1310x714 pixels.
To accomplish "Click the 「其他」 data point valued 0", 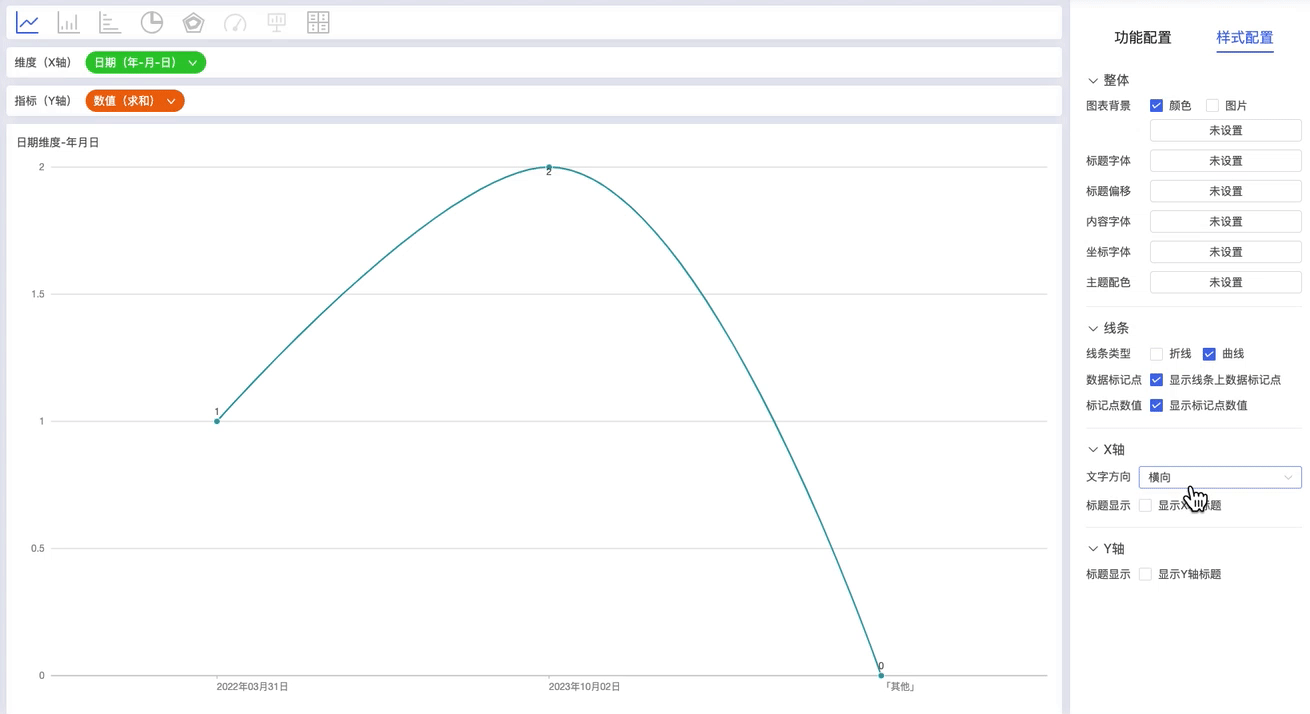I will (881, 675).
